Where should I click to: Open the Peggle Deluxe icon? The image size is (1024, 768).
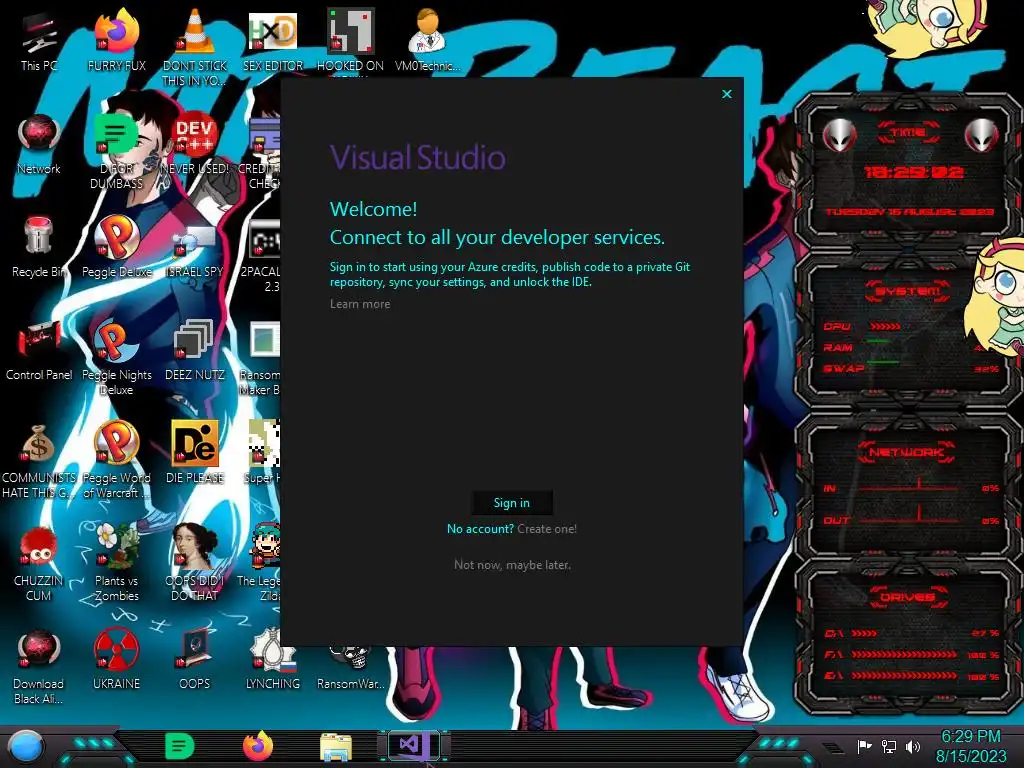116,243
